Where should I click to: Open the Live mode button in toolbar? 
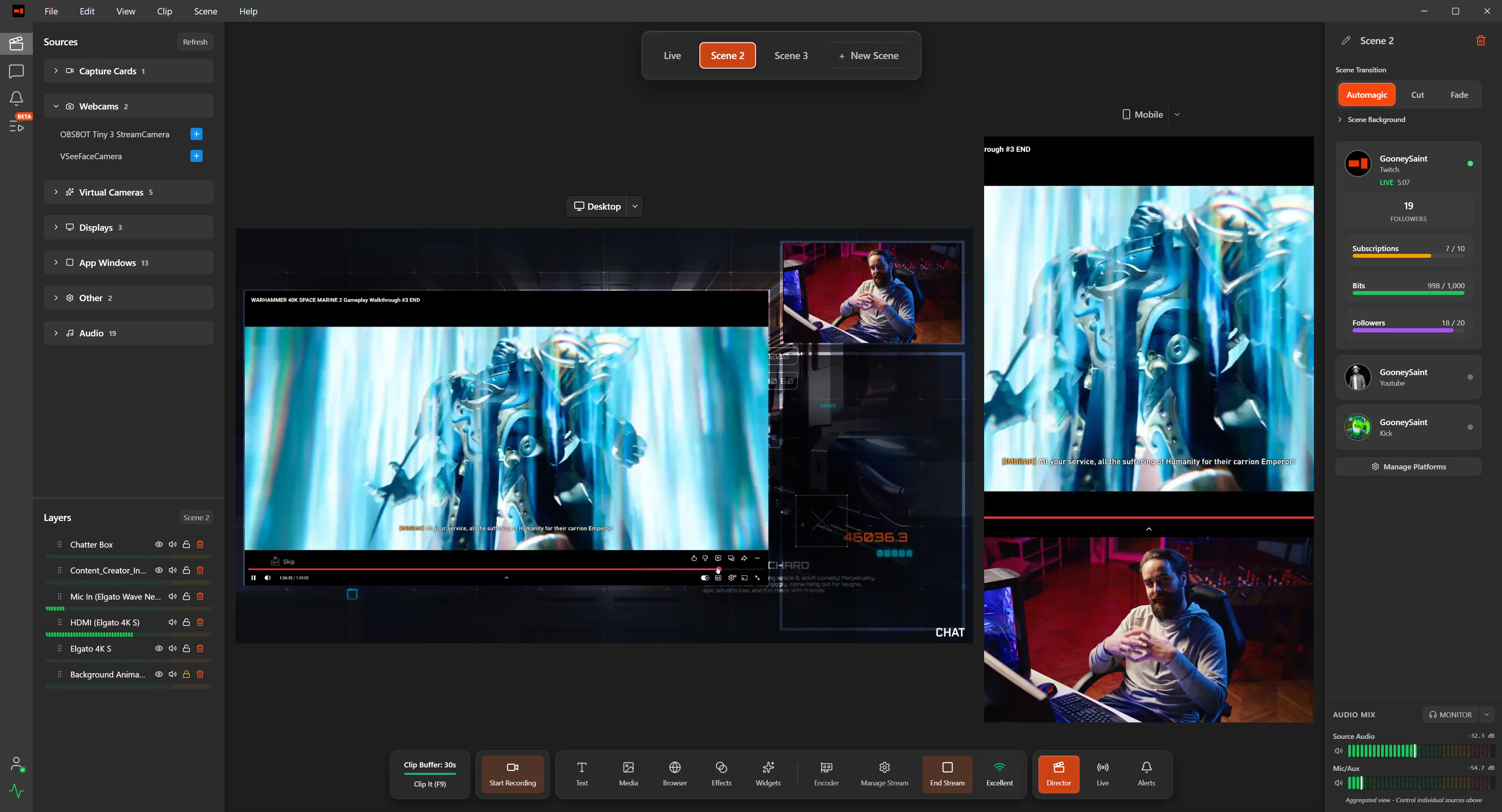pos(1102,774)
